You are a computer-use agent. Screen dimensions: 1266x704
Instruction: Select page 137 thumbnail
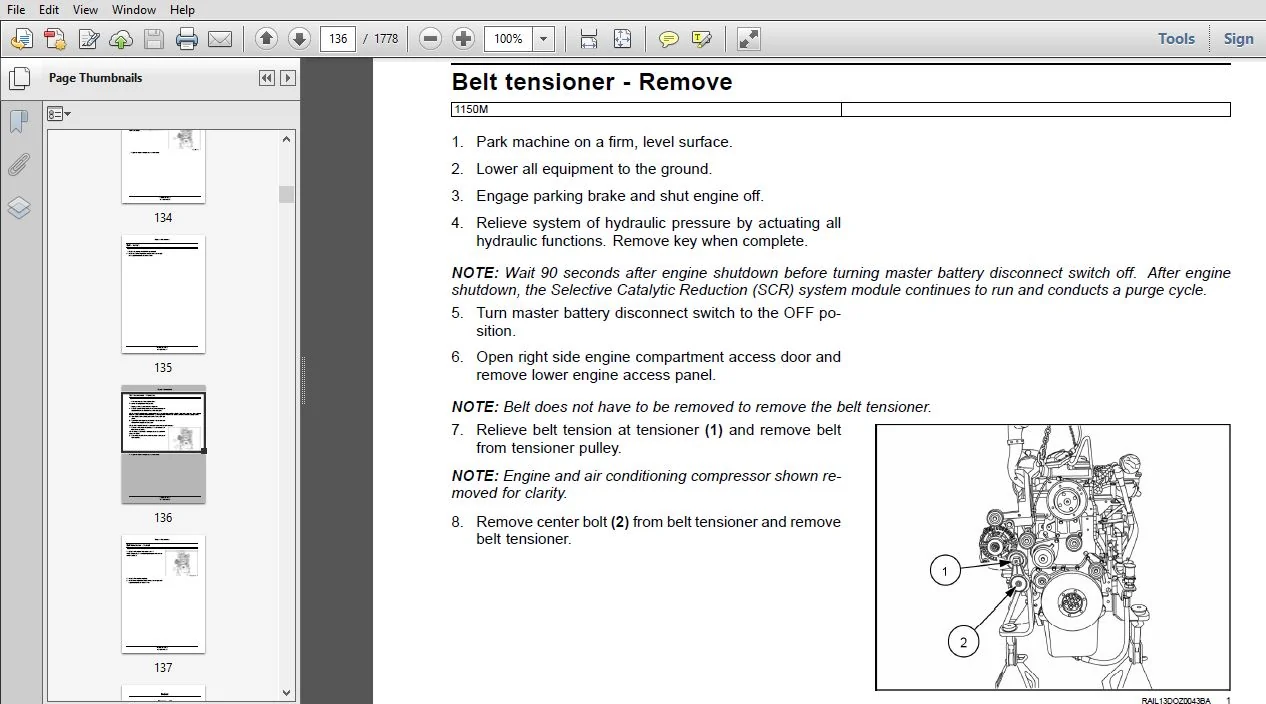coord(163,594)
